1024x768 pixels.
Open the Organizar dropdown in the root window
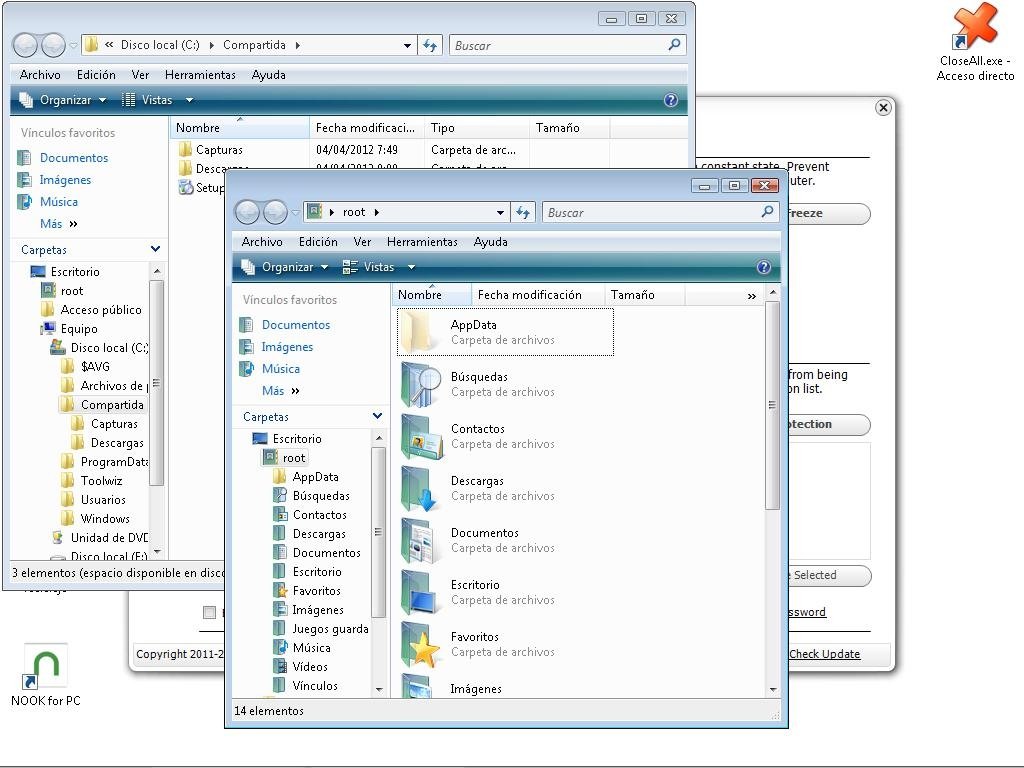[x=284, y=267]
